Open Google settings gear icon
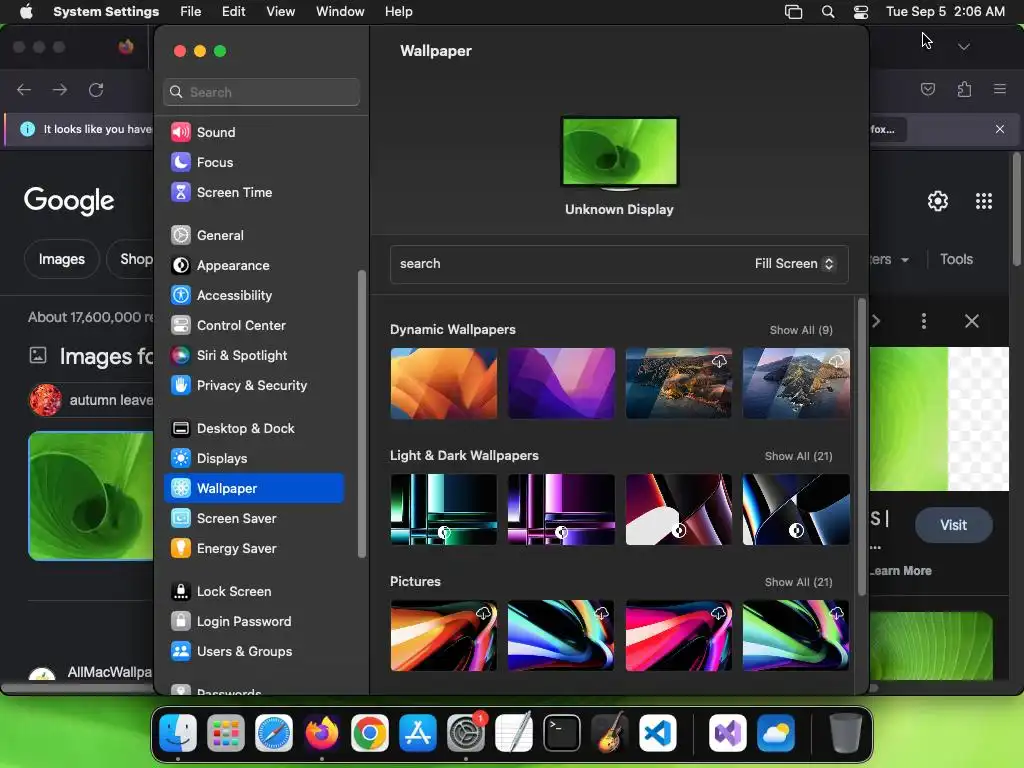The width and height of the screenshot is (1024, 768). point(938,201)
